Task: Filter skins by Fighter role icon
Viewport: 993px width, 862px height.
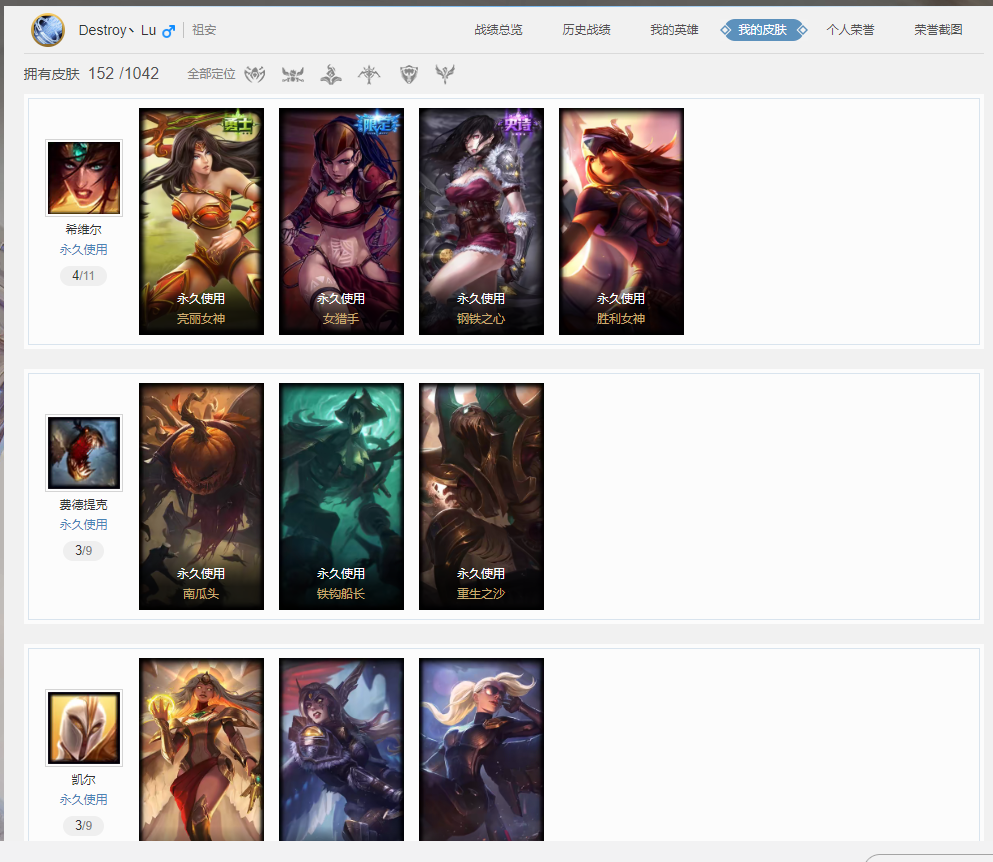Action: 293,74
